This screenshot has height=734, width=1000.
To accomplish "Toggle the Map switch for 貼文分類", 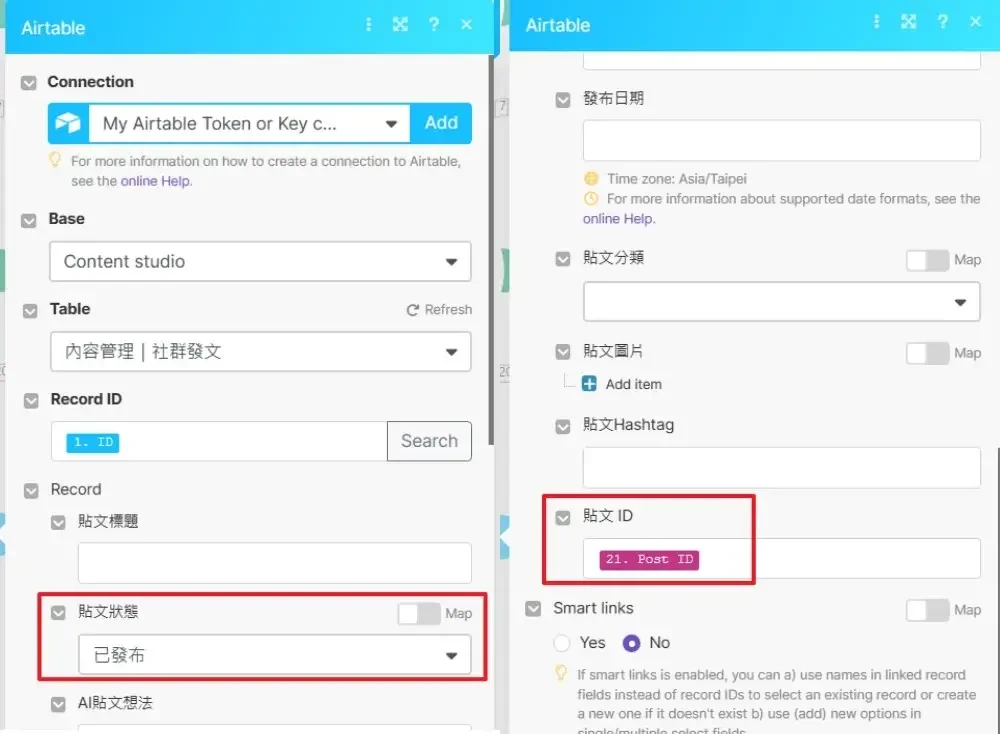I will 927,260.
